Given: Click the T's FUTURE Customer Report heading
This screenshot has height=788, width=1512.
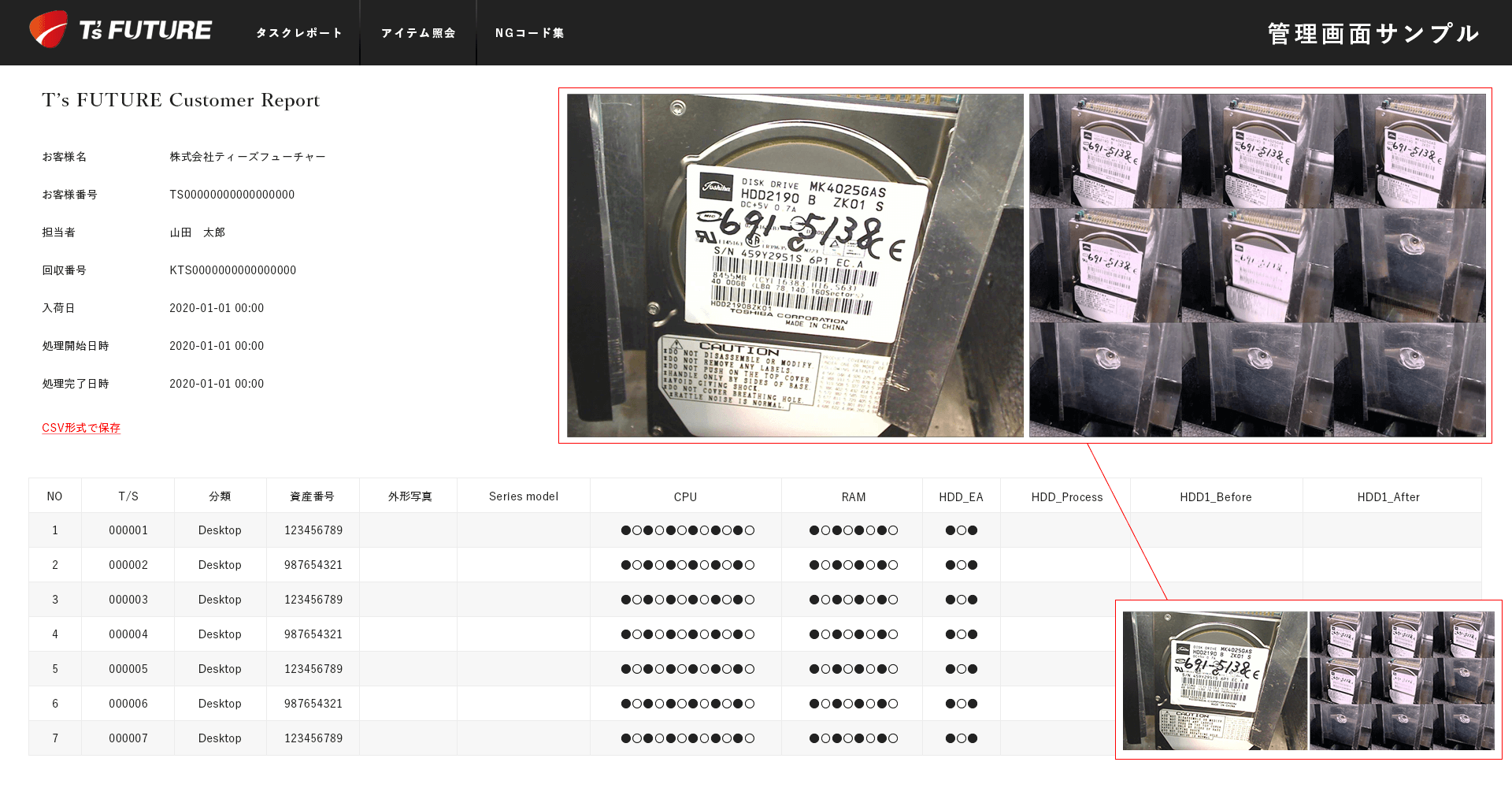Looking at the screenshot, I should point(181,100).
